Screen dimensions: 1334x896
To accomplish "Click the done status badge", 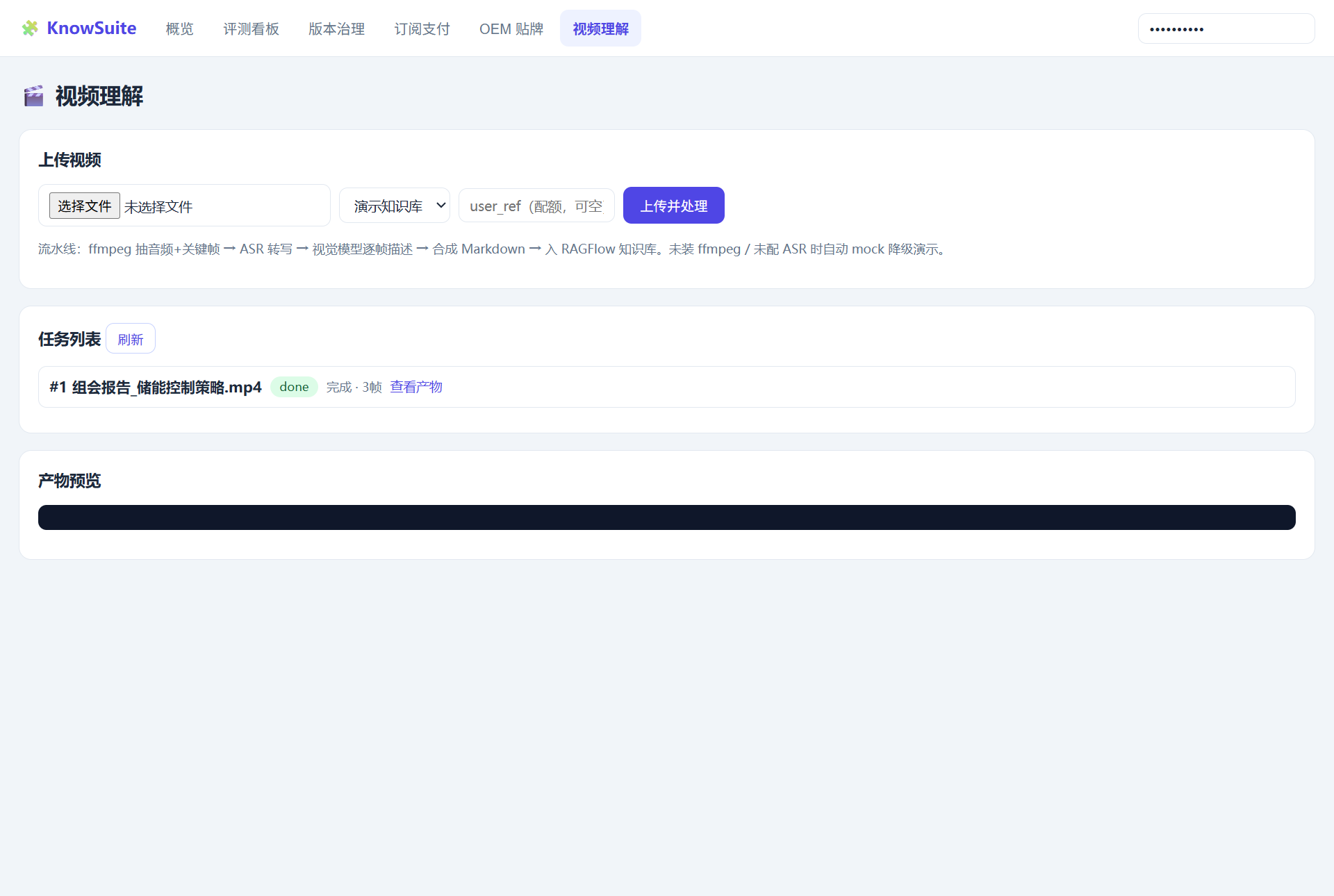I will coord(294,387).
